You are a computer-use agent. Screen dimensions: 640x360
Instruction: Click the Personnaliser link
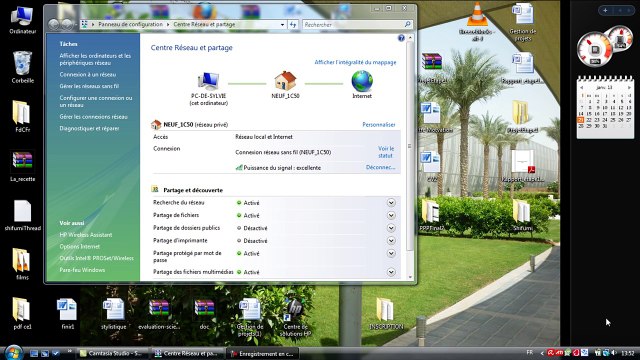point(379,124)
